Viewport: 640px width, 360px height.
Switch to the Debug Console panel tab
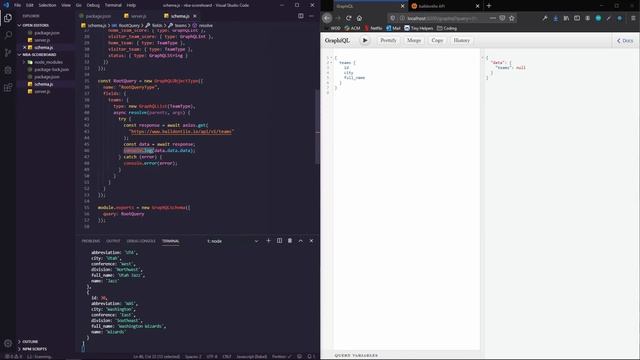pyautogui.click(x=141, y=241)
